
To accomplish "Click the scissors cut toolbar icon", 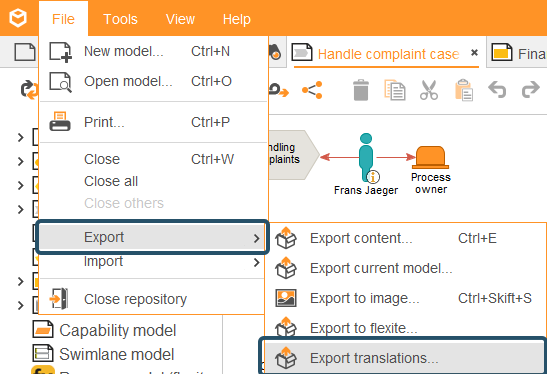I will point(429,90).
